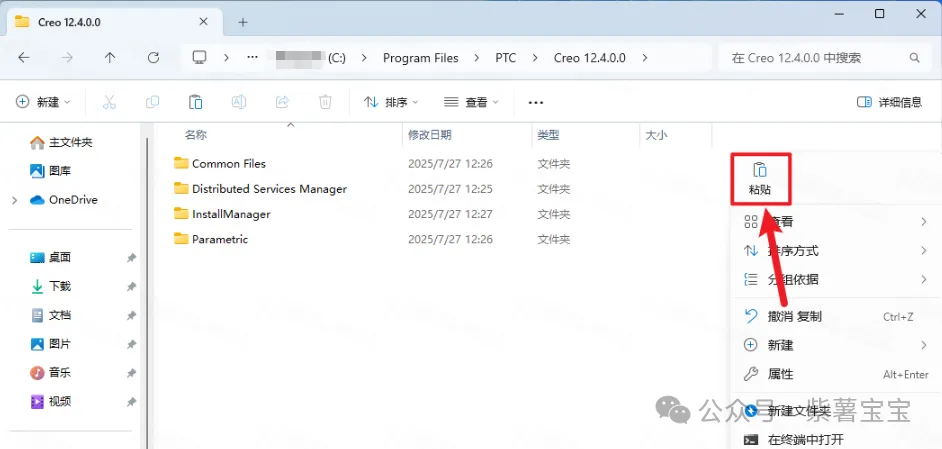The height and width of the screenshot is (449, 942).
Task: Click the Copy icon in toolbar
Action: 153,102
